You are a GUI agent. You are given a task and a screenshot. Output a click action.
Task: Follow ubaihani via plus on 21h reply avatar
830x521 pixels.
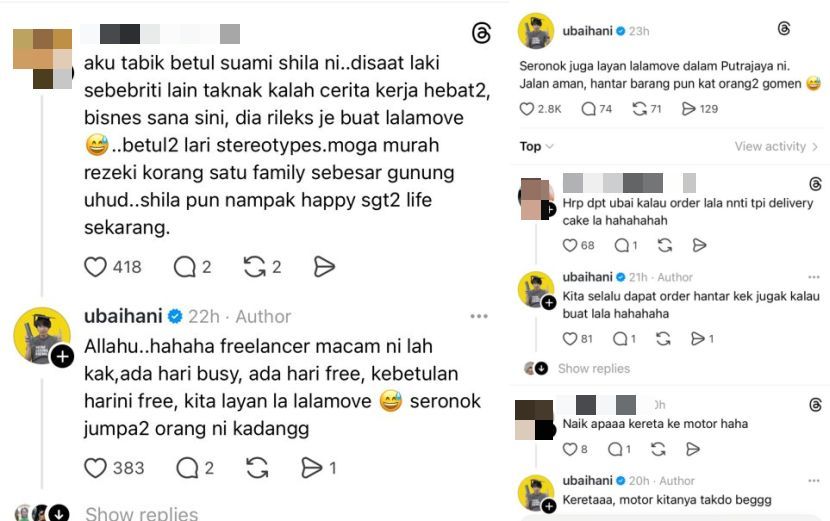pyautogui.click(x=549, y=302)
